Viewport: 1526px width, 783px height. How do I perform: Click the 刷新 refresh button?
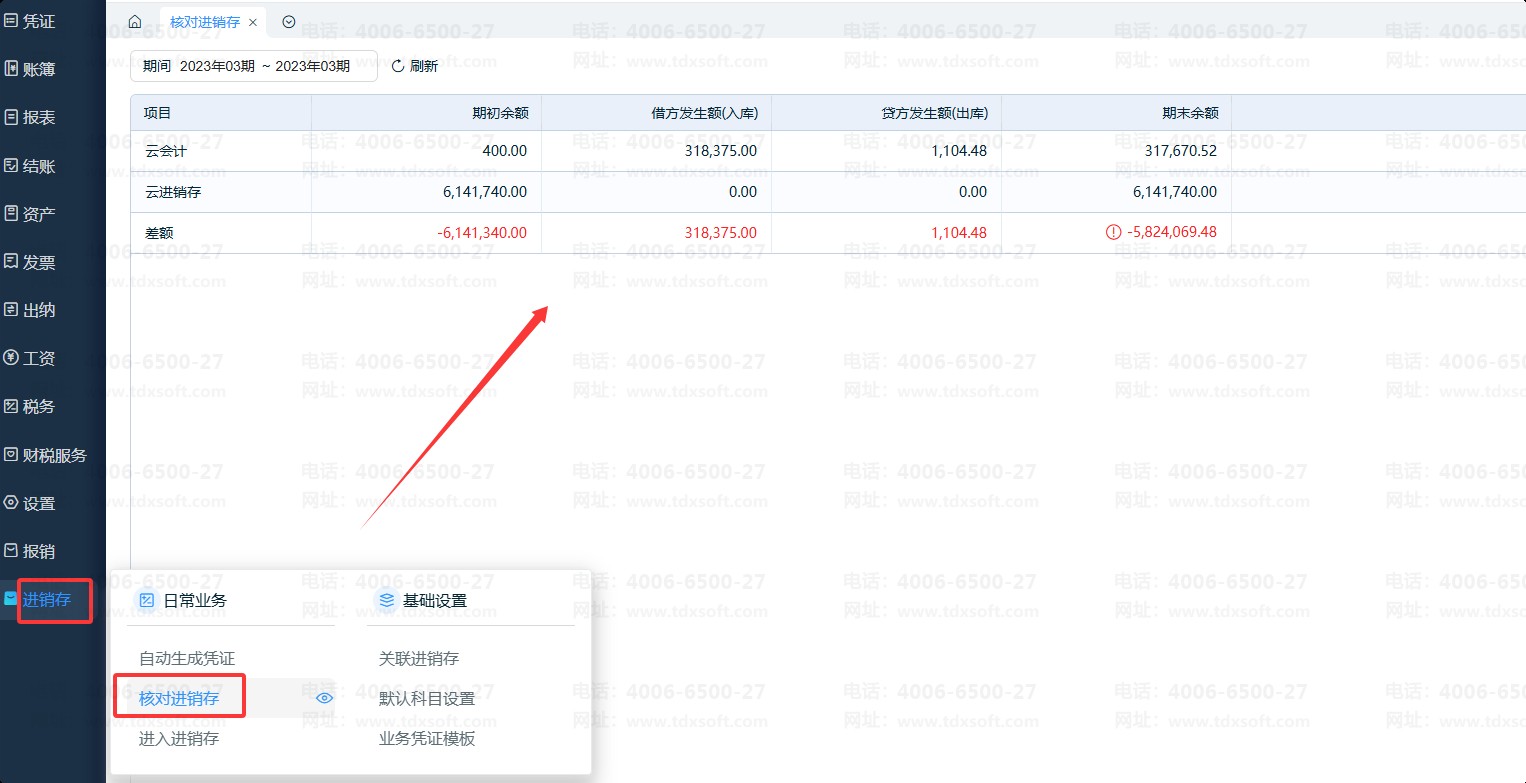(x=414, y=66)
